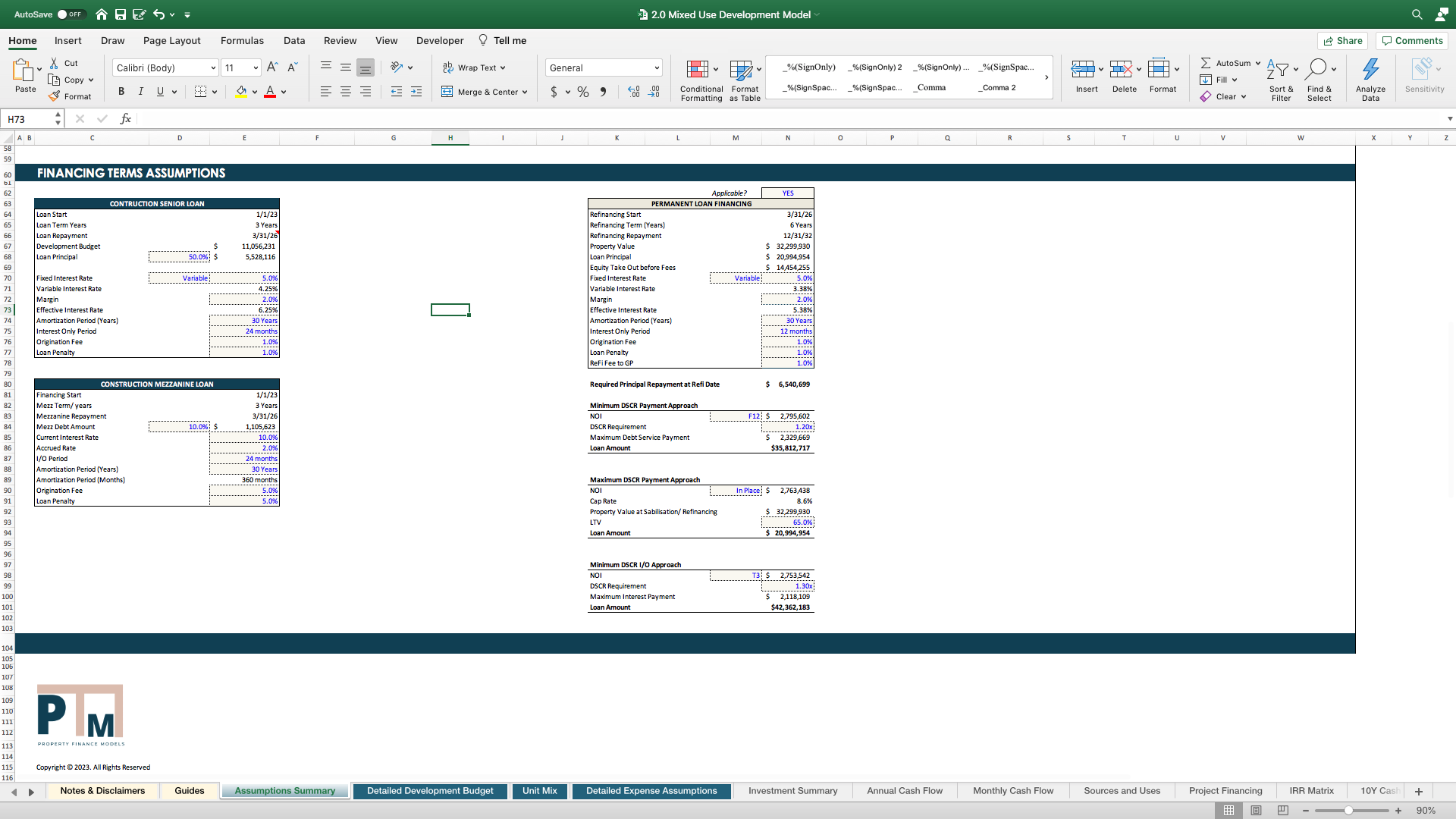Open the font size dropdown

[x=256, y=67]
